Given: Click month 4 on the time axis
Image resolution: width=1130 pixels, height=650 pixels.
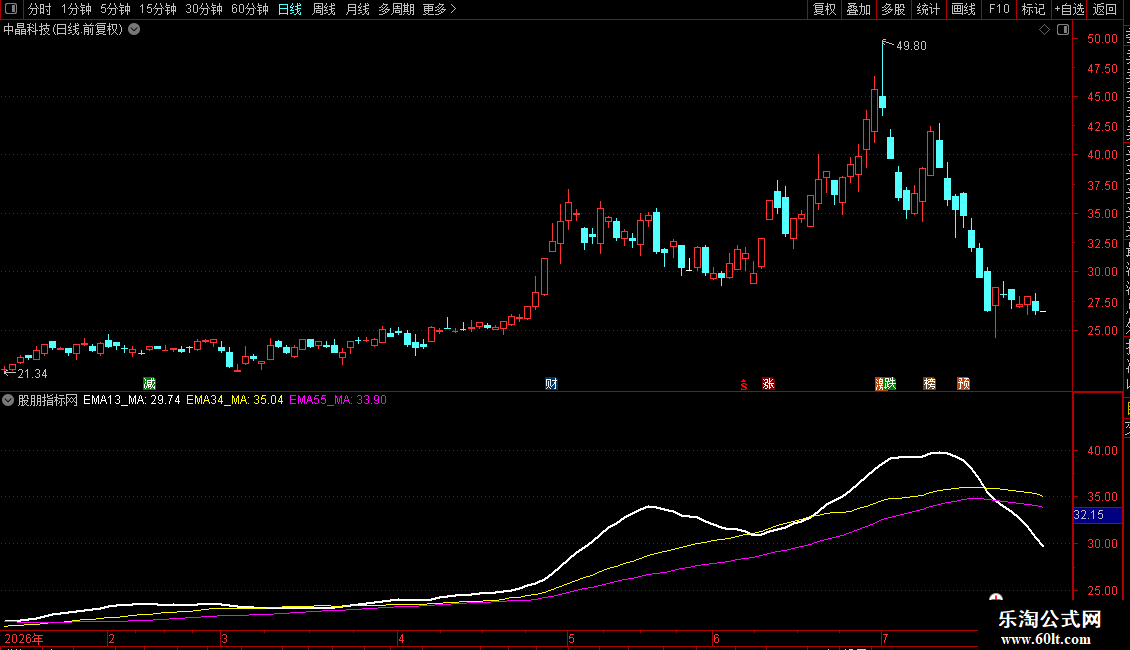Looking at the screenshot, I should click(401, 638).
